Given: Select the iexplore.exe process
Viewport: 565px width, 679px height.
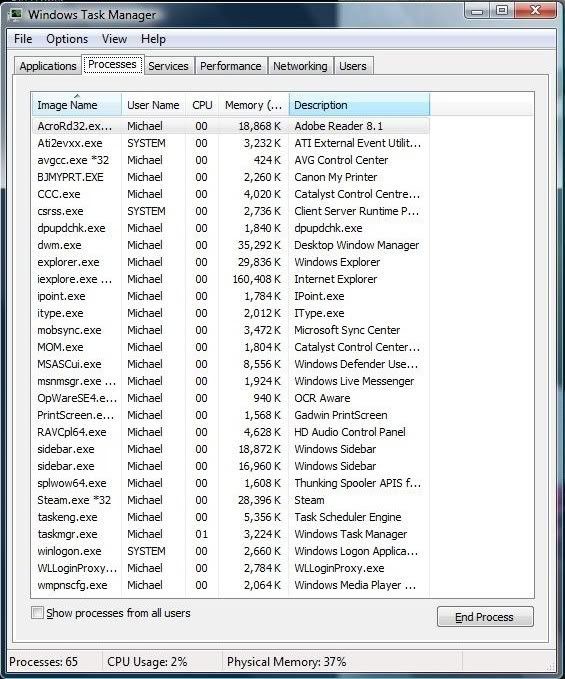Looking at the screenshot, I should click(x=231, y=279).
